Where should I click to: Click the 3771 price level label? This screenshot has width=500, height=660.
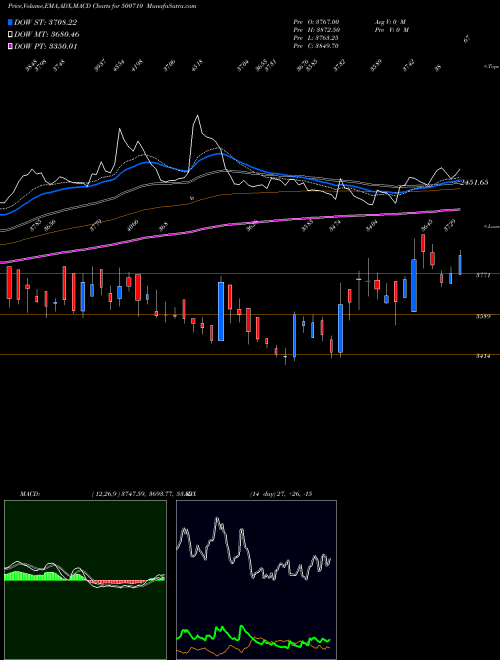pos(482,275)
